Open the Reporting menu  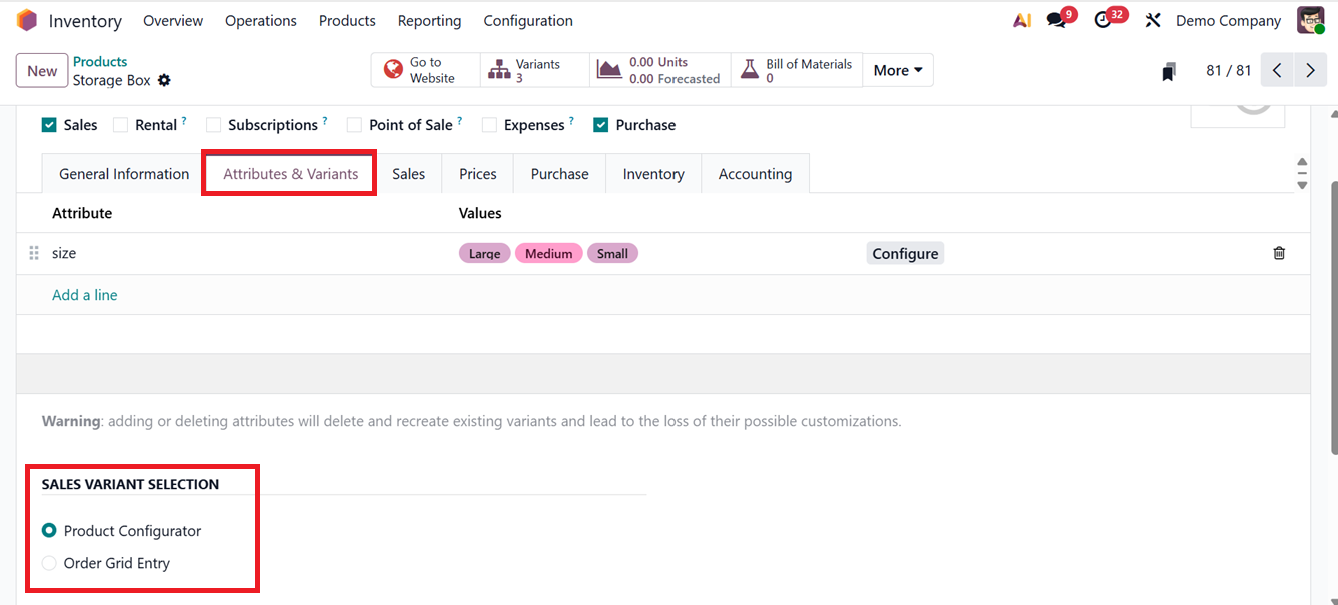(x=428, y=20)
